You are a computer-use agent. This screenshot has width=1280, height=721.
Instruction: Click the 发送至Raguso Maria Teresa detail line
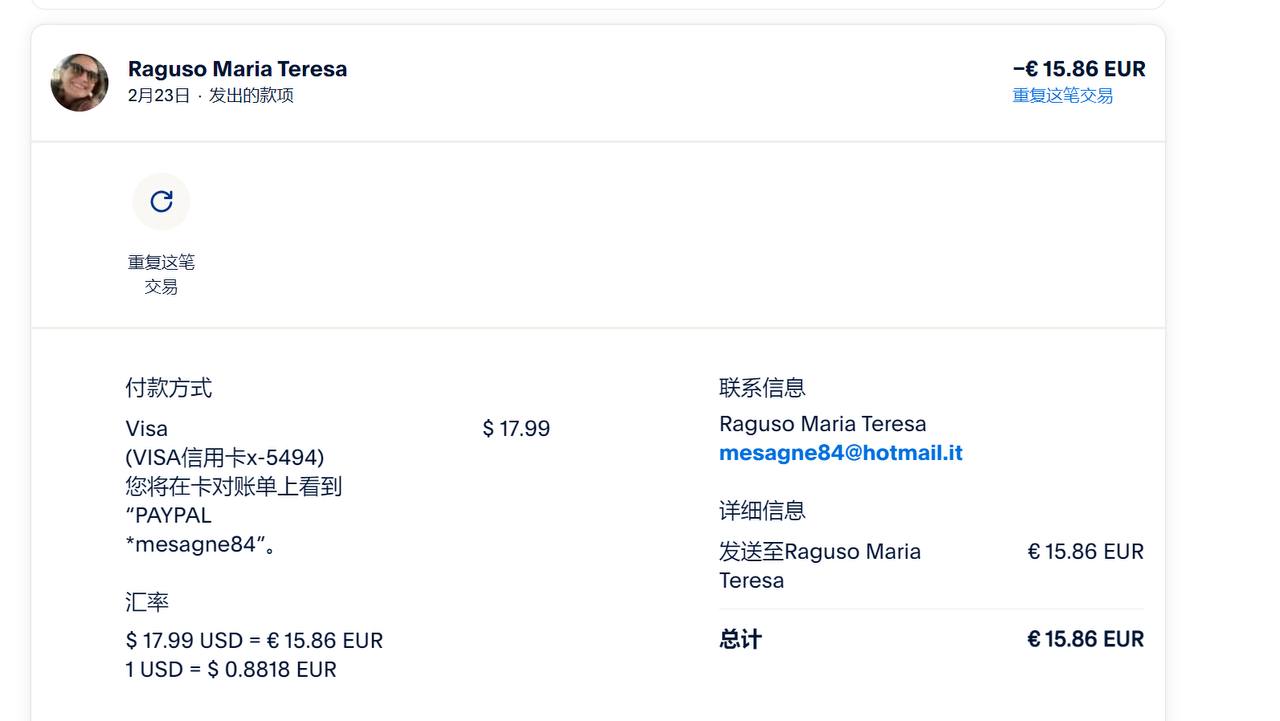click(819, 566)
